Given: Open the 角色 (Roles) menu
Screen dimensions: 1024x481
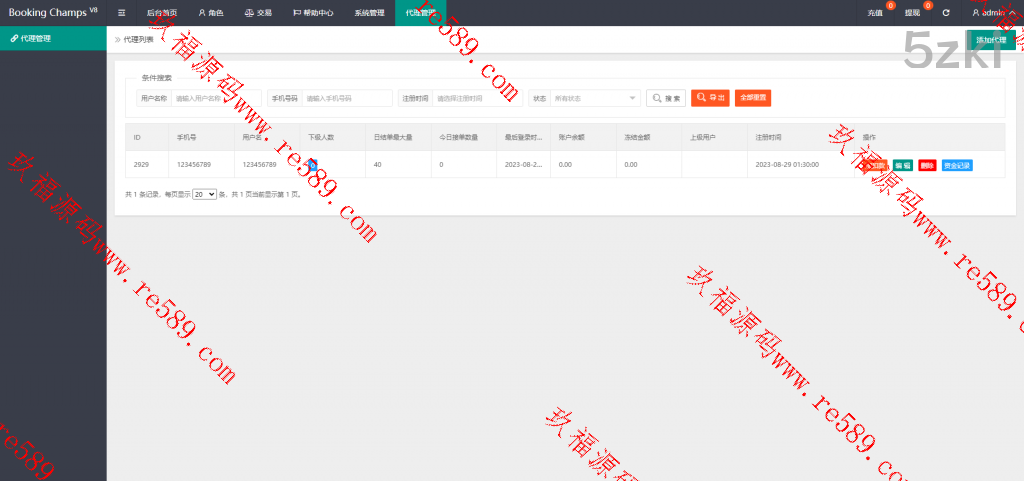Looking at the screenshot, I should (x=211, y=13).
